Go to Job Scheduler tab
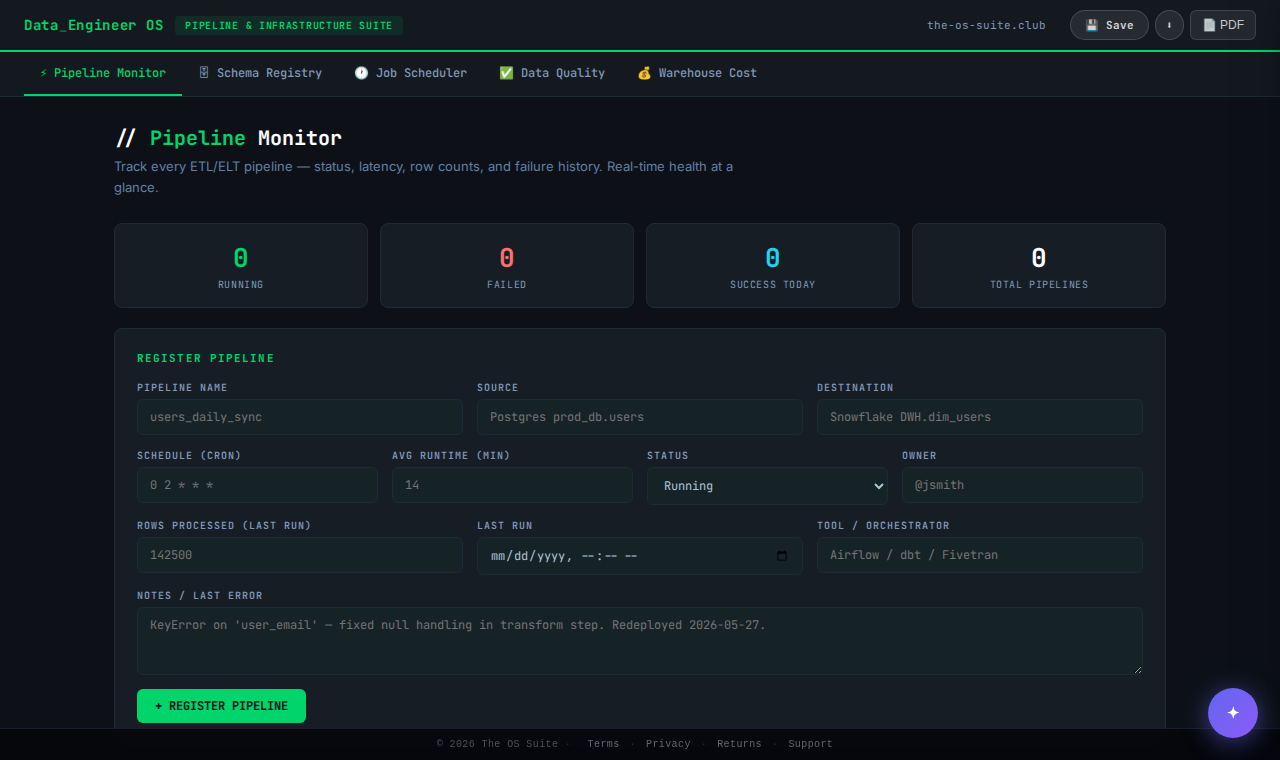Viewport: 1280px width, 760px height. (x=410, y=73)
